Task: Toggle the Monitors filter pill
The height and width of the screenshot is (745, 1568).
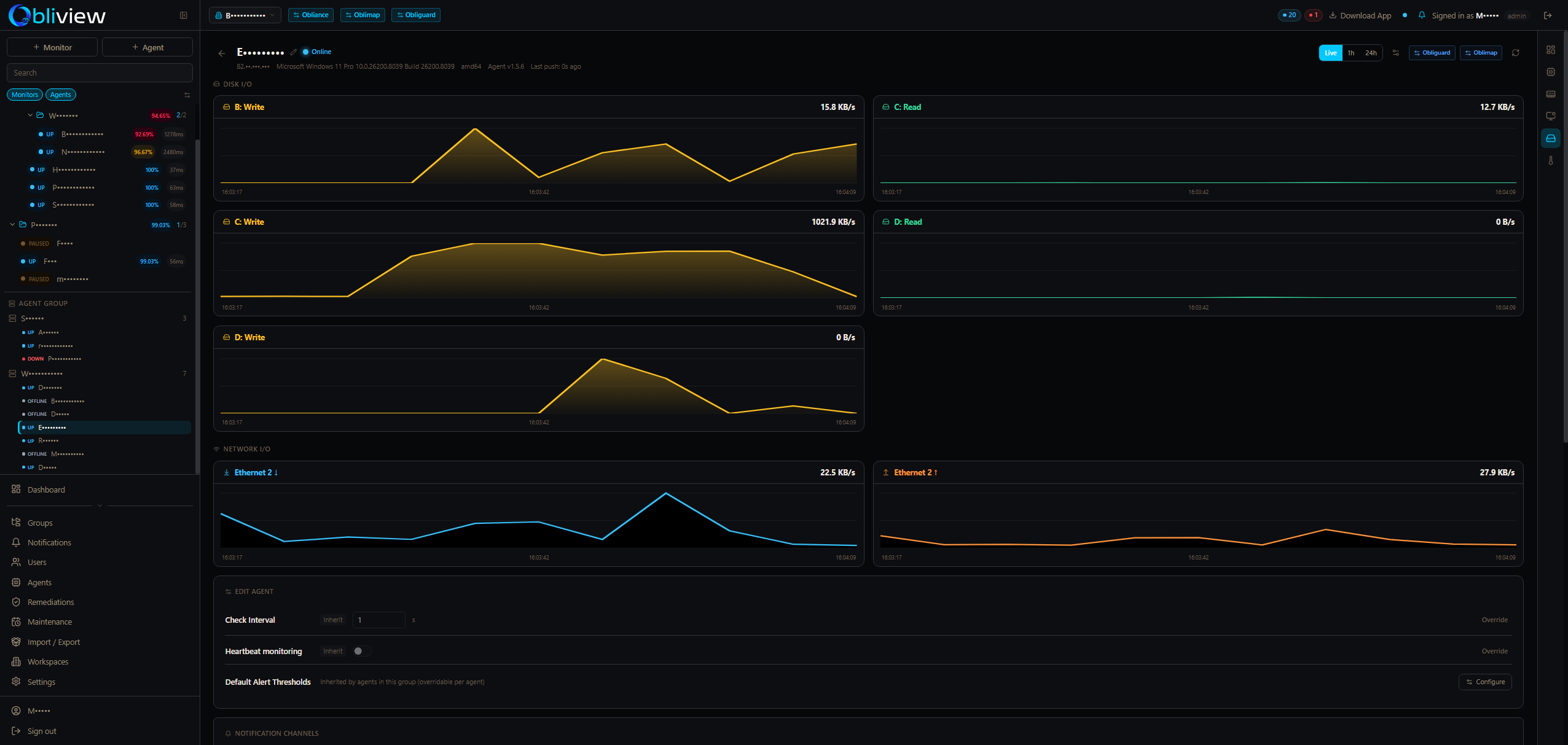Action: (25, 94)
